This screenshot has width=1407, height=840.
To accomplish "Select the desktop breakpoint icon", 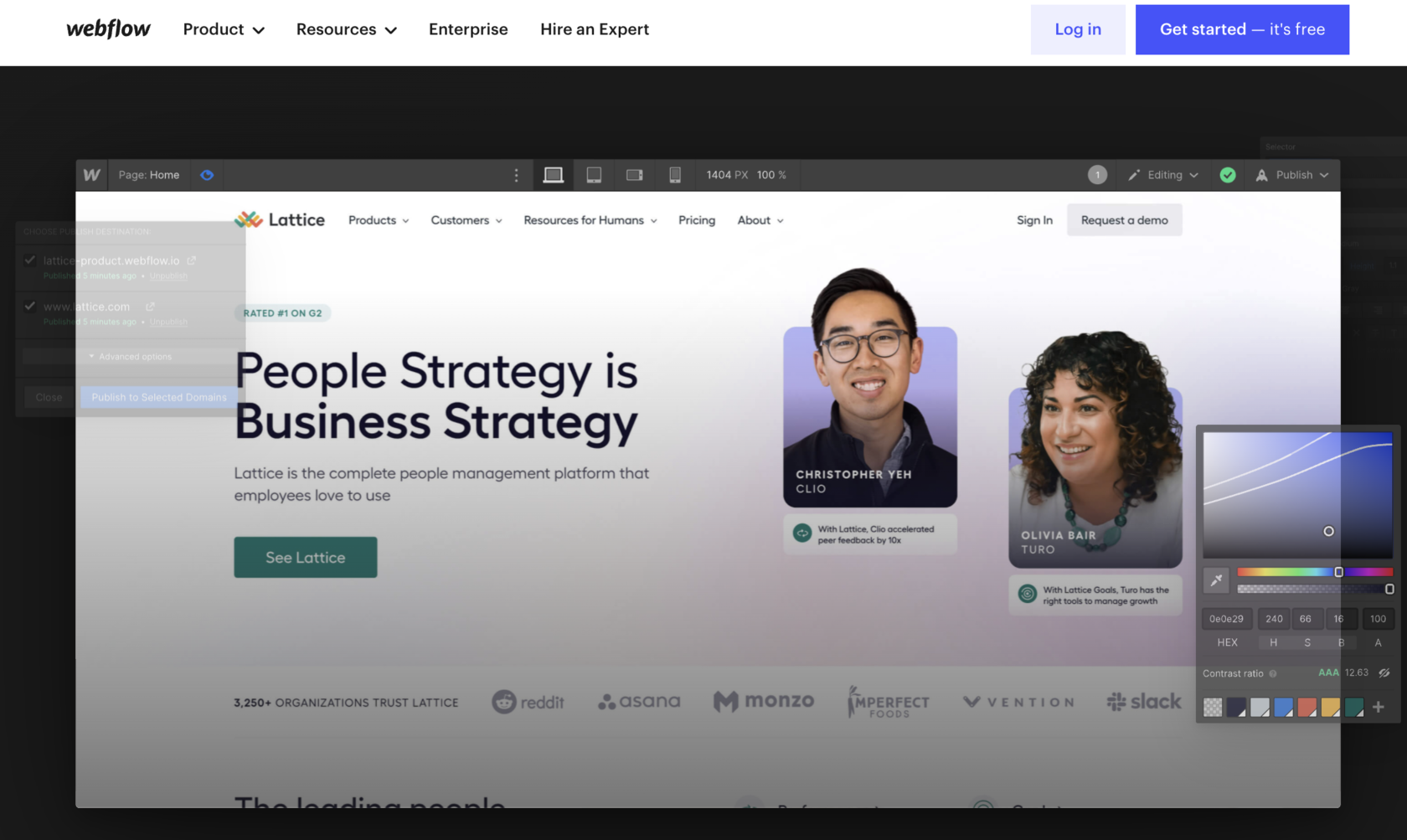I will pyautogui.click(x=553, y=175).
